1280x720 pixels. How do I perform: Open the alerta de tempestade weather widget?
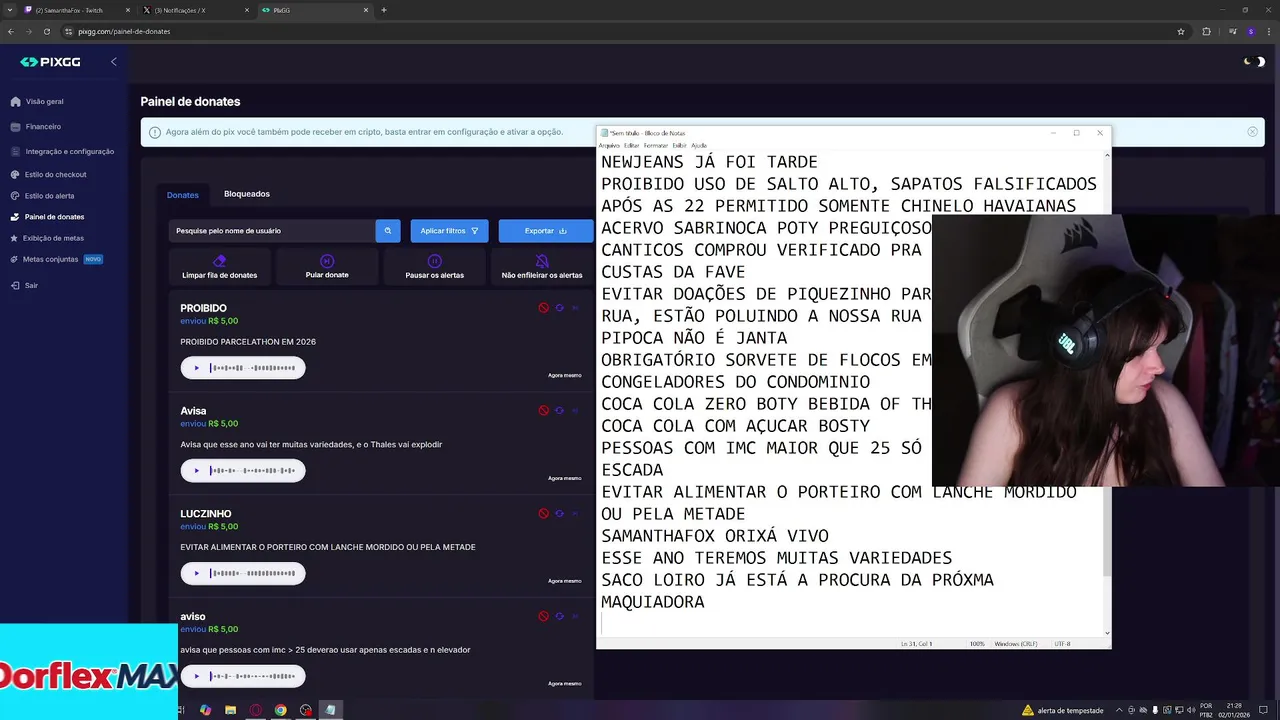1062,710
